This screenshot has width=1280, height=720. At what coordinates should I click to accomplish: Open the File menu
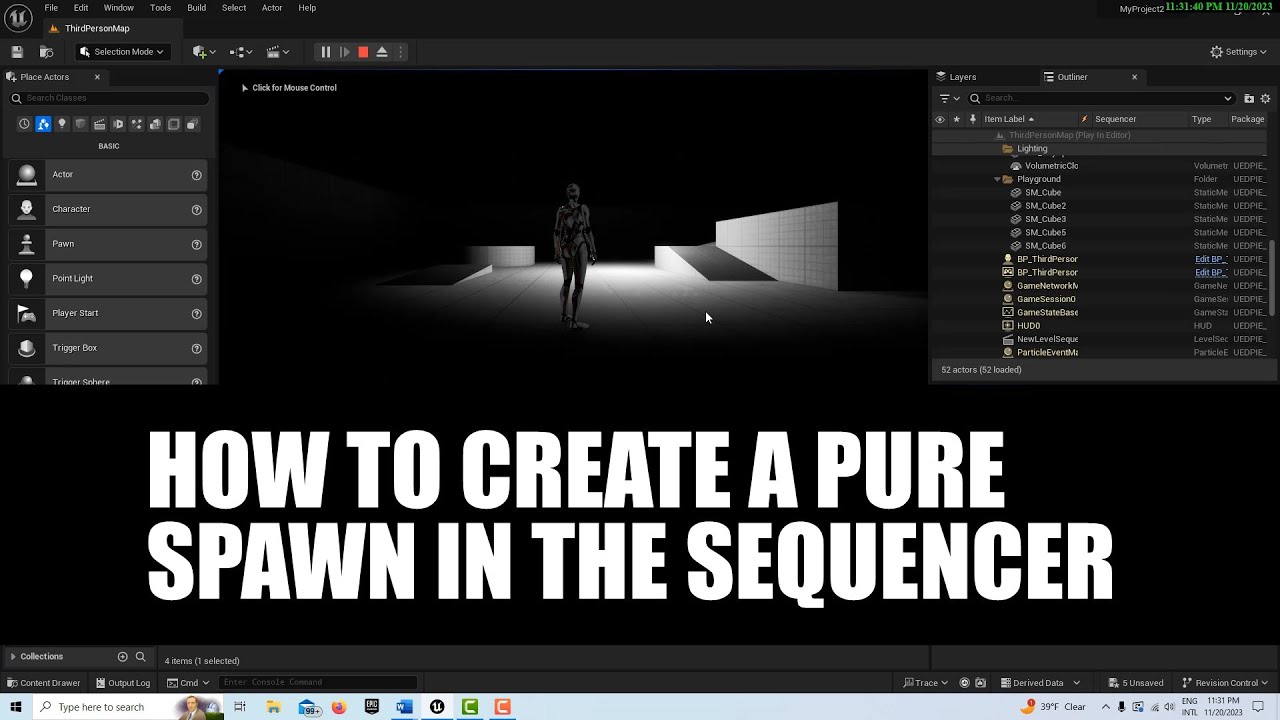click(x=51, y=8)
